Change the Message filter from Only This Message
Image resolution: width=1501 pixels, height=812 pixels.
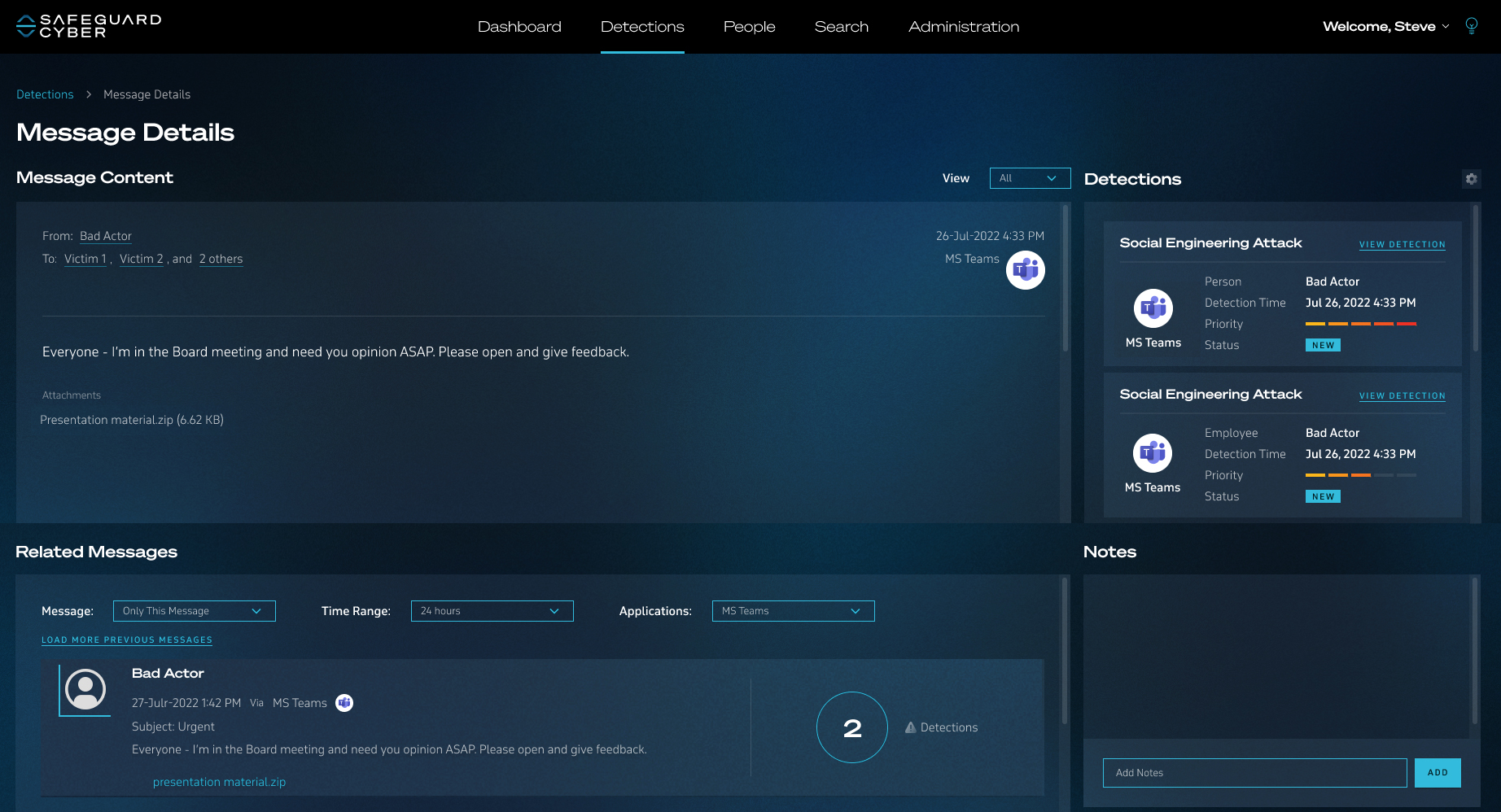pyautogui.click(x=194, y=610)
